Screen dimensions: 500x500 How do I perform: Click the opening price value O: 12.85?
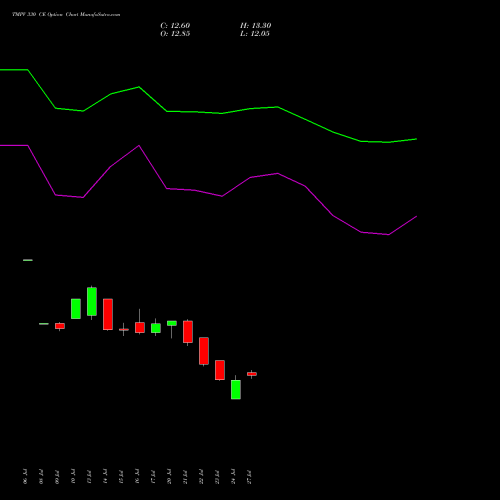pos(175,34)
